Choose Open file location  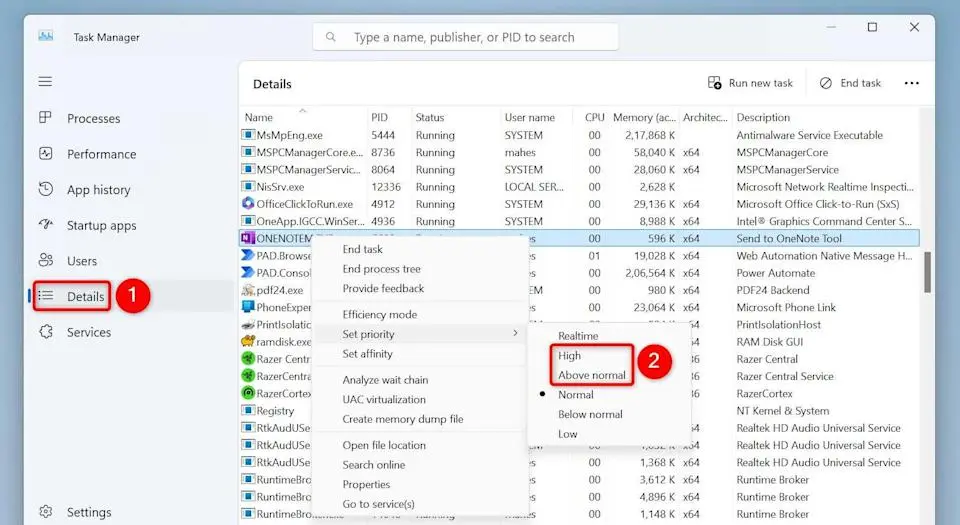click(384, 445)
